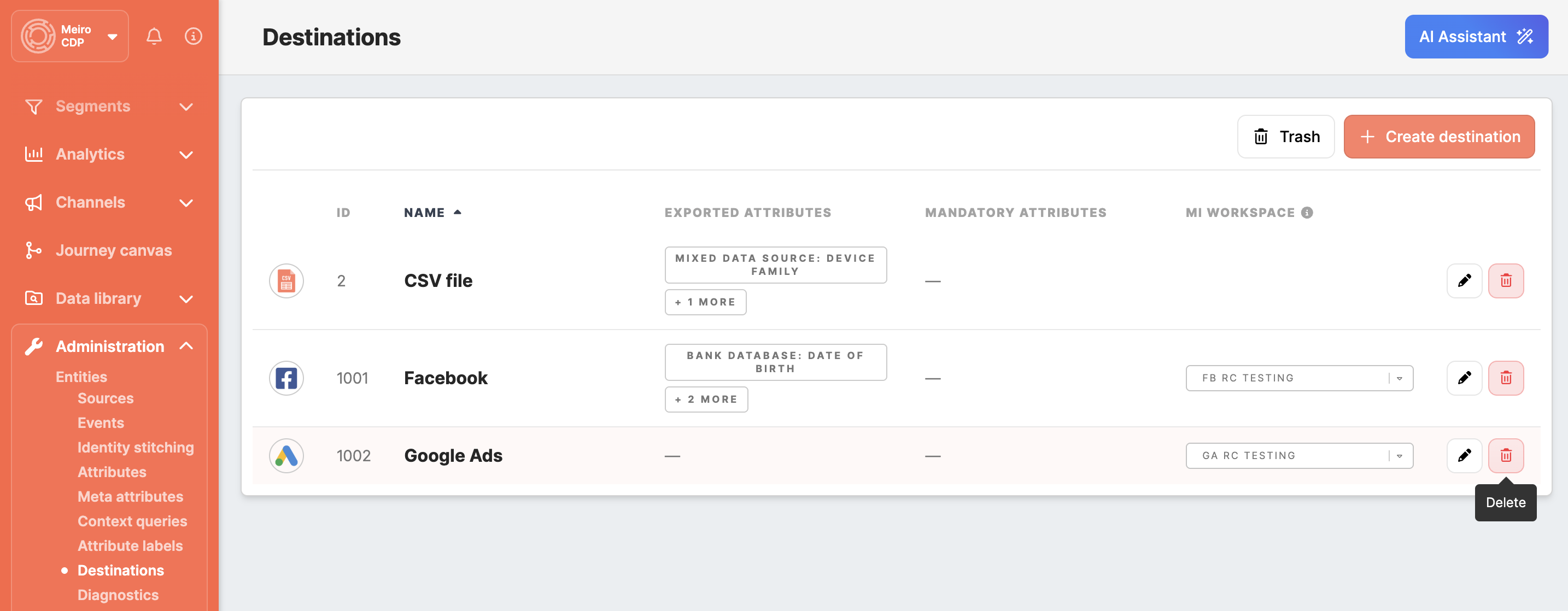Edit the CSV file destination
Image resolution: width=1568 pixels, height=611 pixels.
1464,280
